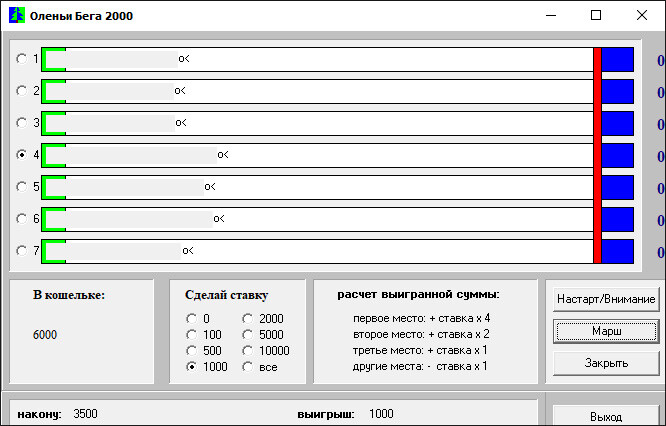Image resolution: width=666 pixels, height=426 pixels.
Task: Click the green start gate of lane 7
Action: tap(54, 251)
